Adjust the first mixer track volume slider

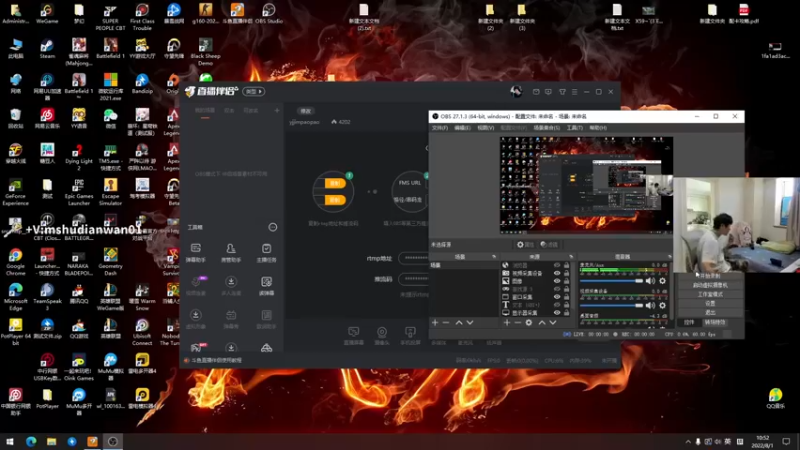[x=611, y=281]
